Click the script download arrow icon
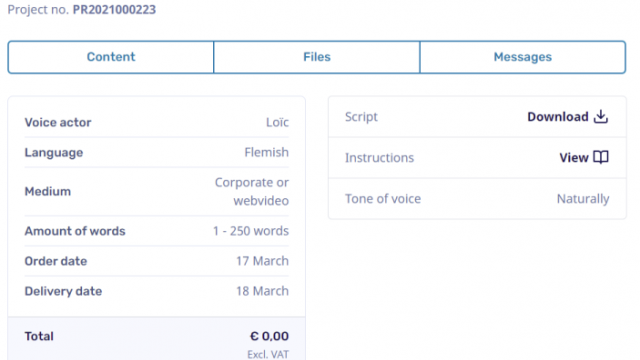This screenshot has width=640, height=360. coord(601,116)
